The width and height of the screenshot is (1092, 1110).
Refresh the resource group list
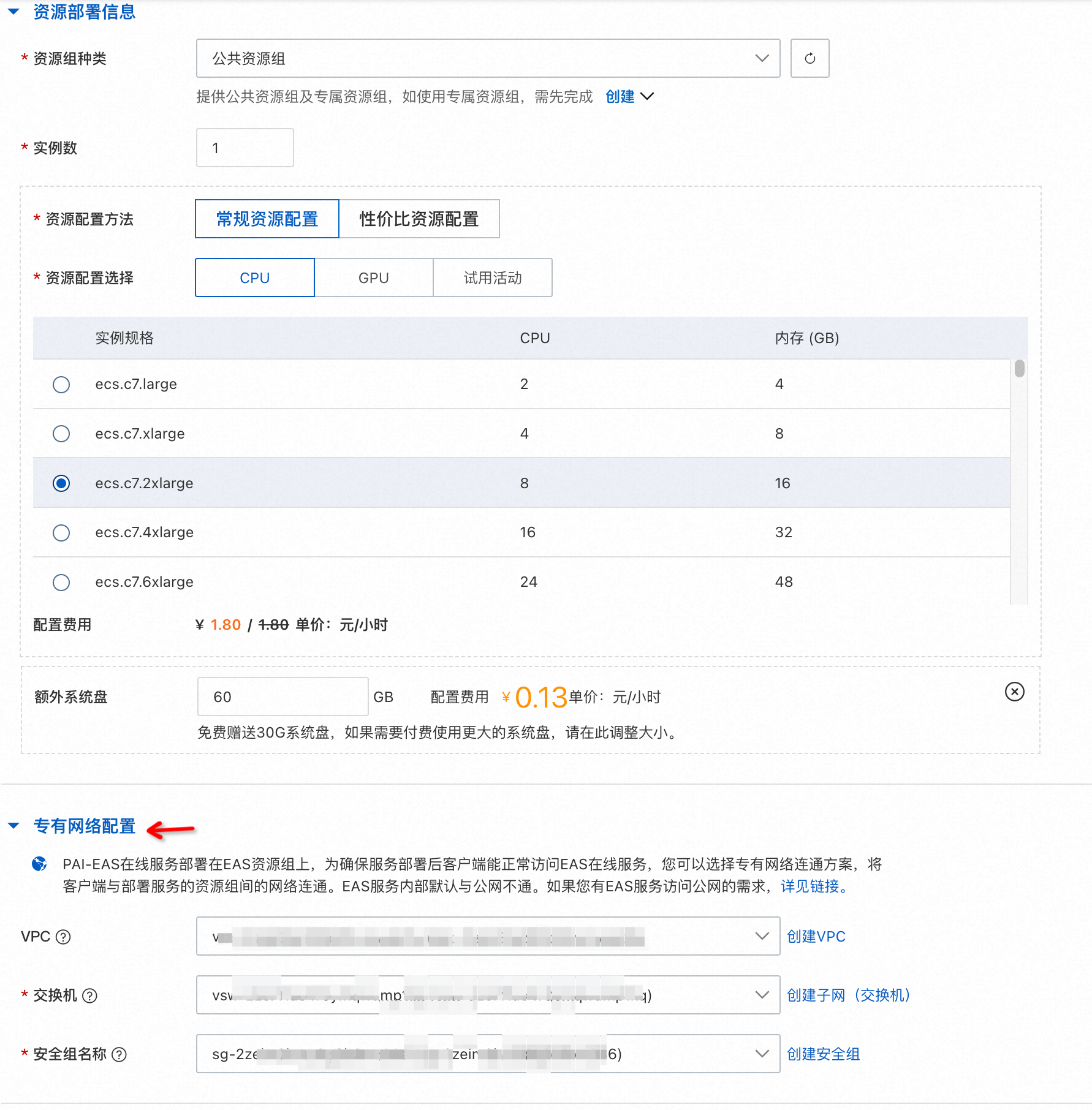[x=810, y=58]
